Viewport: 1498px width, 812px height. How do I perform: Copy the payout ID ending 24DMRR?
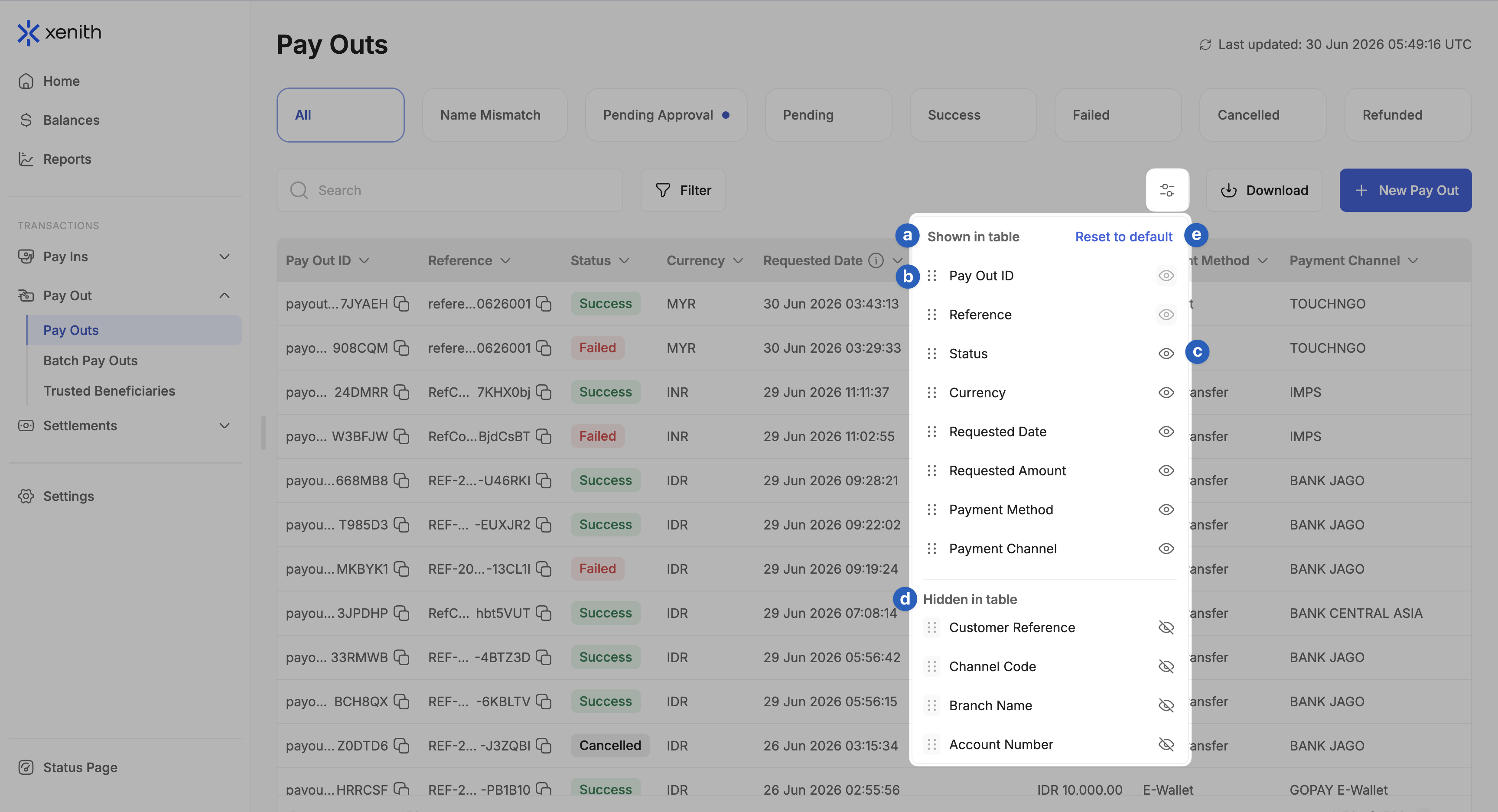coord(401,392)
